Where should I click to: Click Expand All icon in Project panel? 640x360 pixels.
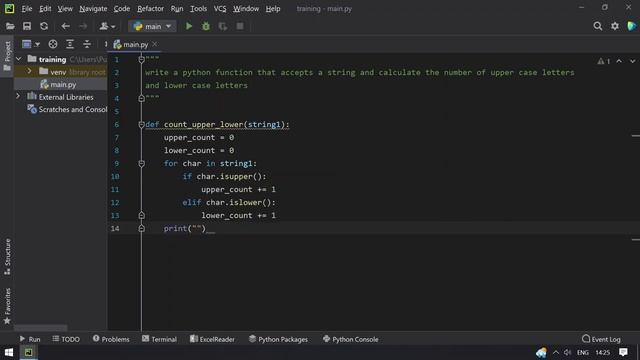point(70,44)
